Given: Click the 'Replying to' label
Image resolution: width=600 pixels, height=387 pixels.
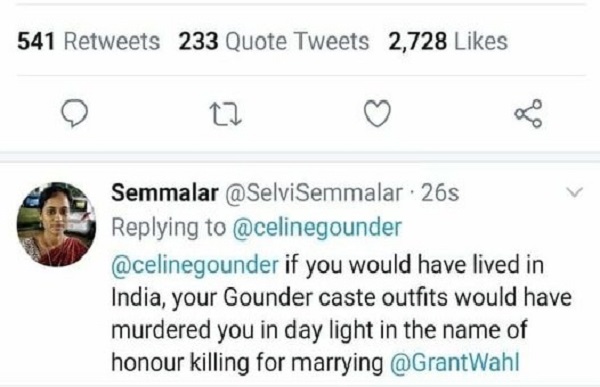Looking at the screenshot, I should 169,228.
